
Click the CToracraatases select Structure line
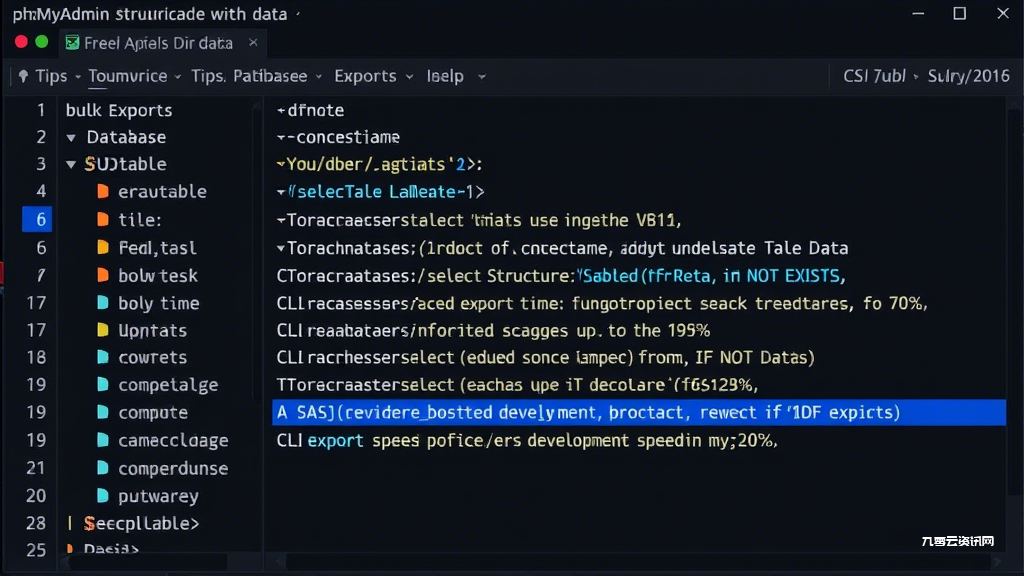pos(560,276)
